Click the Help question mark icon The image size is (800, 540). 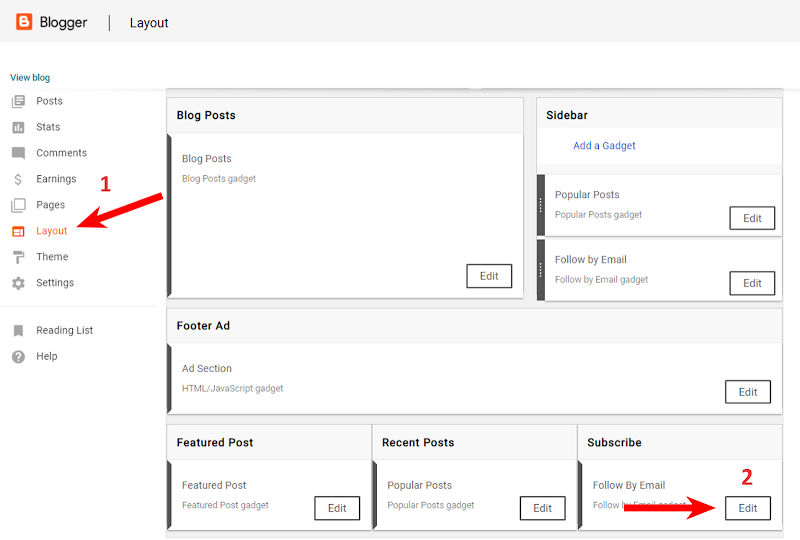pos(18,357)
